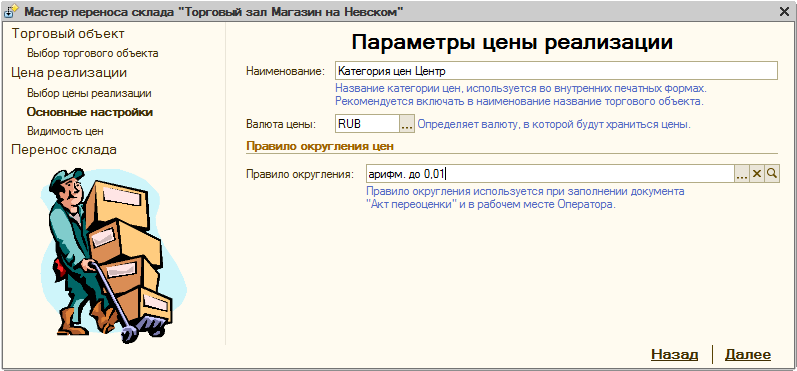The width and height of the screenshot is (797, 371).
Task: Click the Валюта цены RUB field
Action: [x=367, y=124]
